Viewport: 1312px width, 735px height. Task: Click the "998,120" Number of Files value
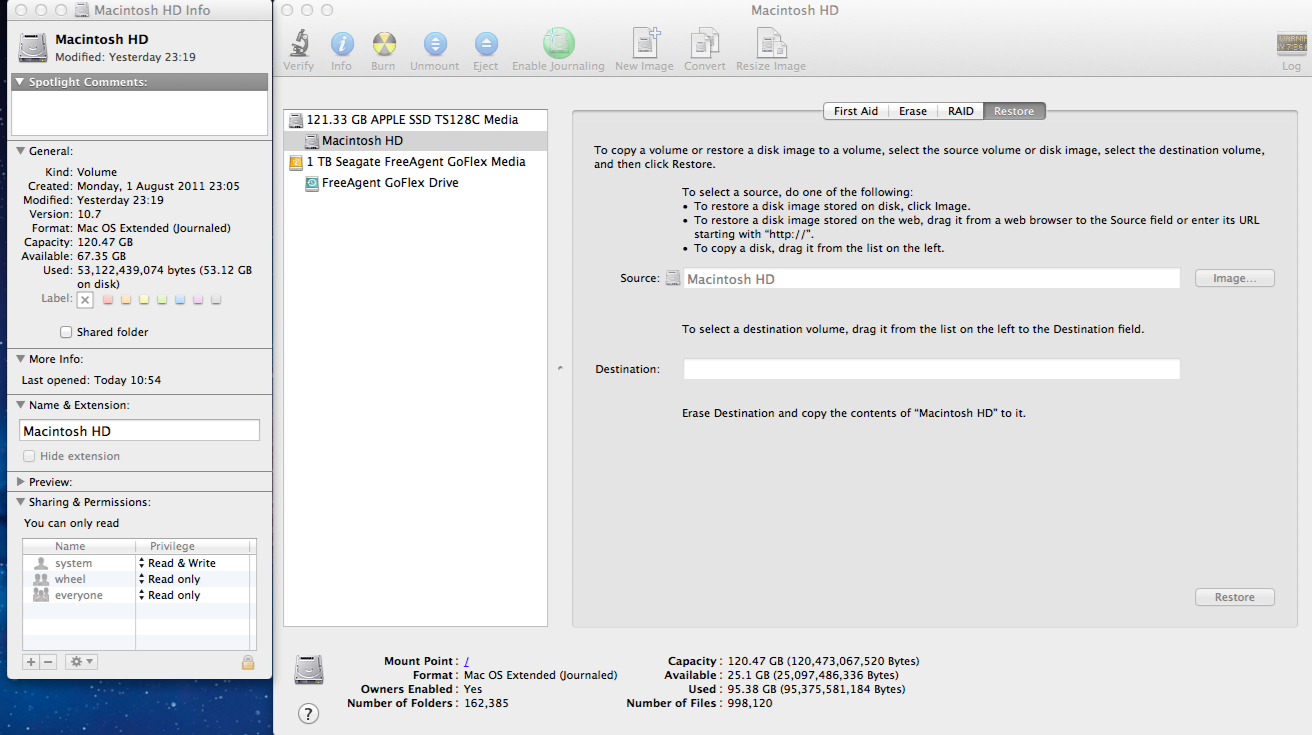[750, 703]
